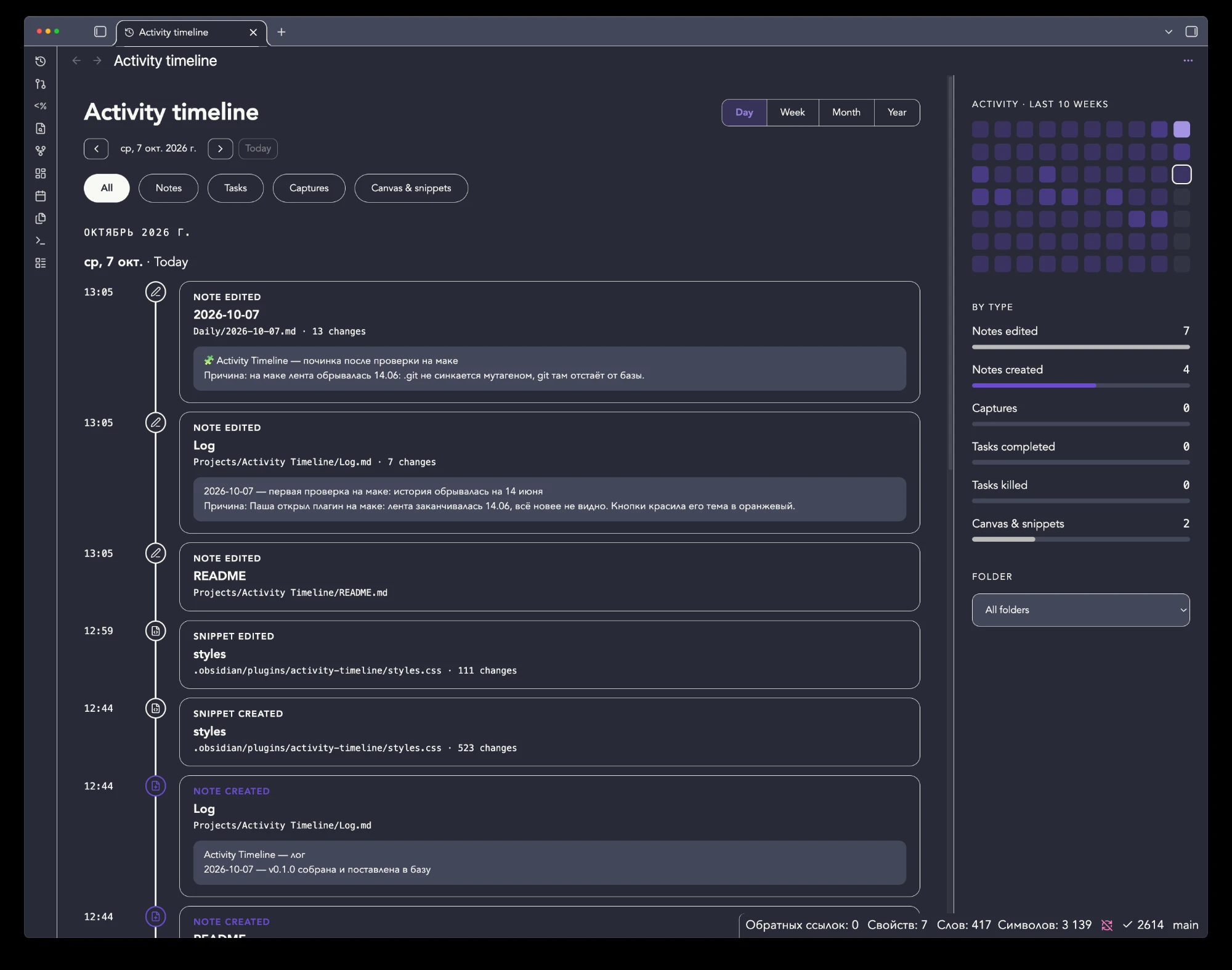Viewport: 1232px width, 970px height.
Task: Switch to the Month view
Action: pyautogui.click(x=846, y=112)
